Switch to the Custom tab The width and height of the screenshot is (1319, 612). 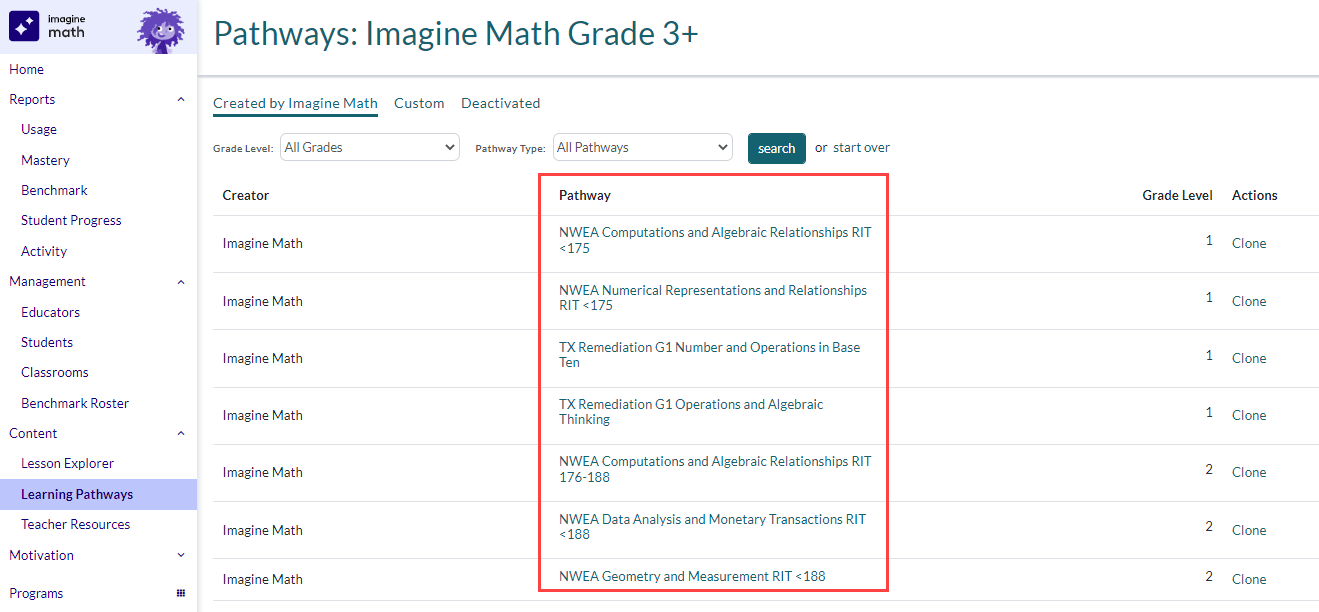tap(419, 103)
